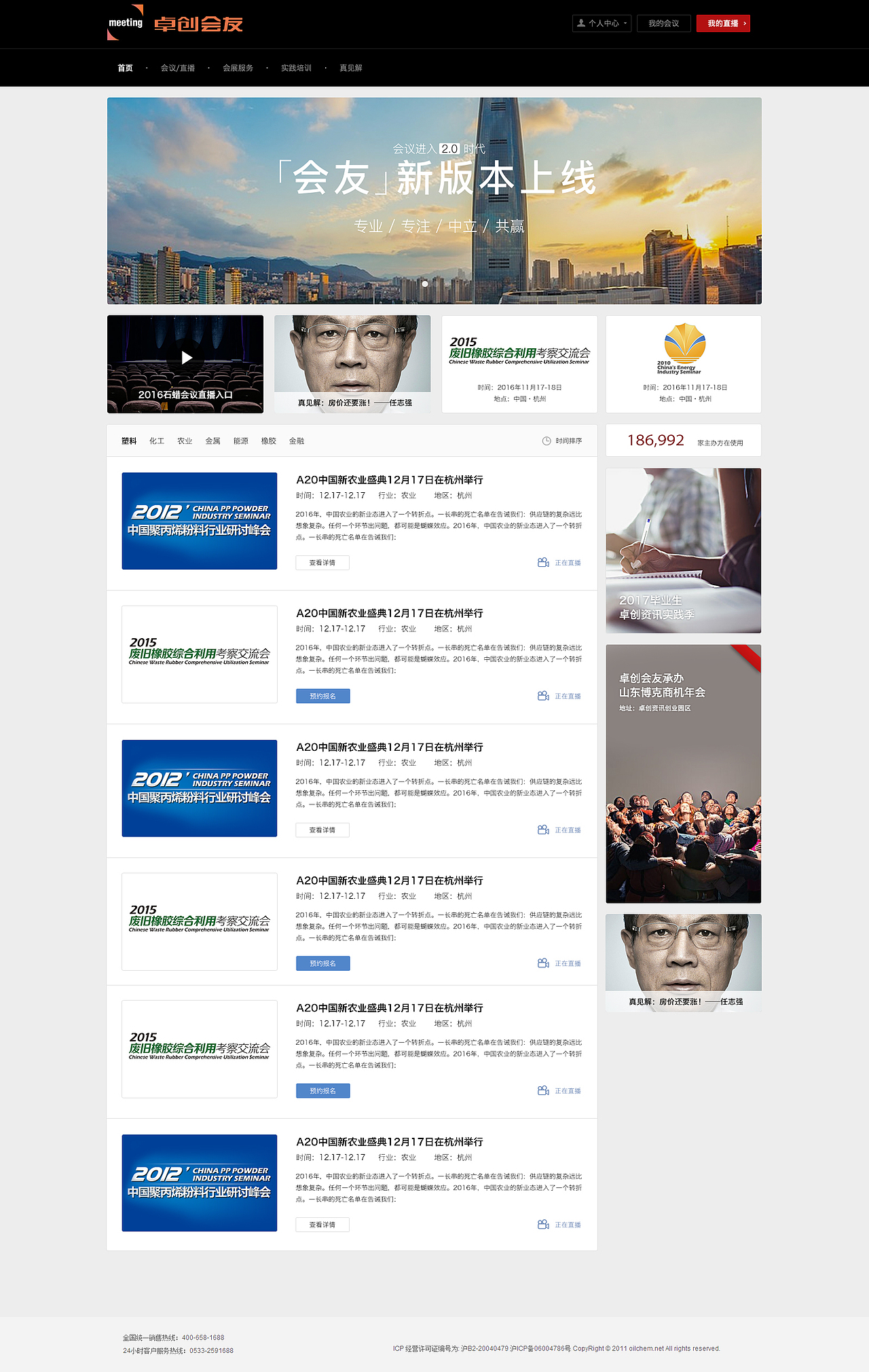This screenshot has height=1372, width=869.
Task: Click 预约报名 in the fifth listing
Action: click(x=323, y=1091)
